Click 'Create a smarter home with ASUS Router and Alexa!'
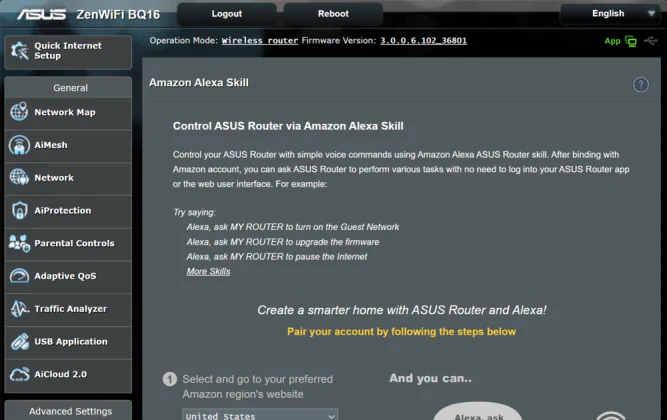The width and height of the screenshot is (667, 420). tap(402, 310)
